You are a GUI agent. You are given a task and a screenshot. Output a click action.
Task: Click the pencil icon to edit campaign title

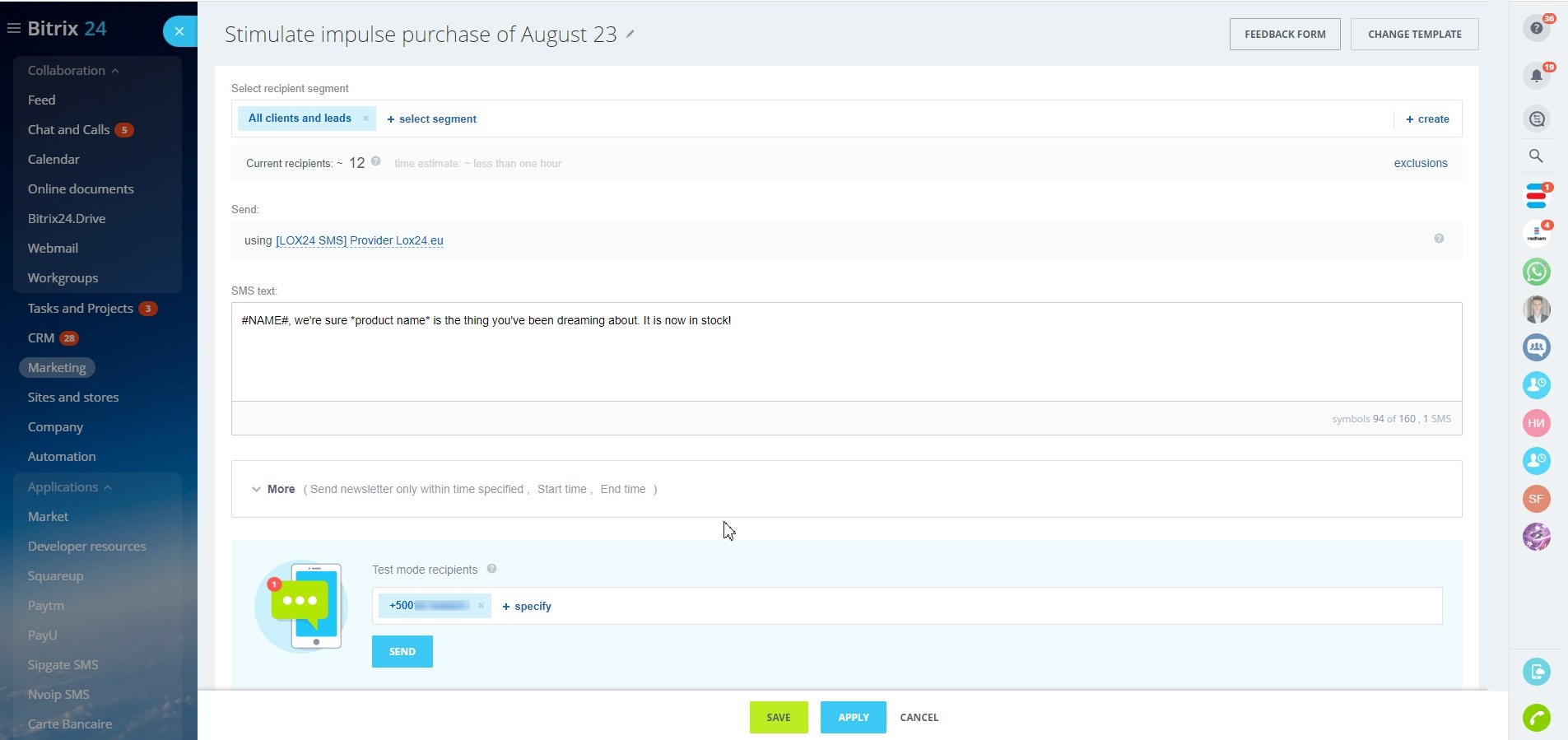click(630, 34)
